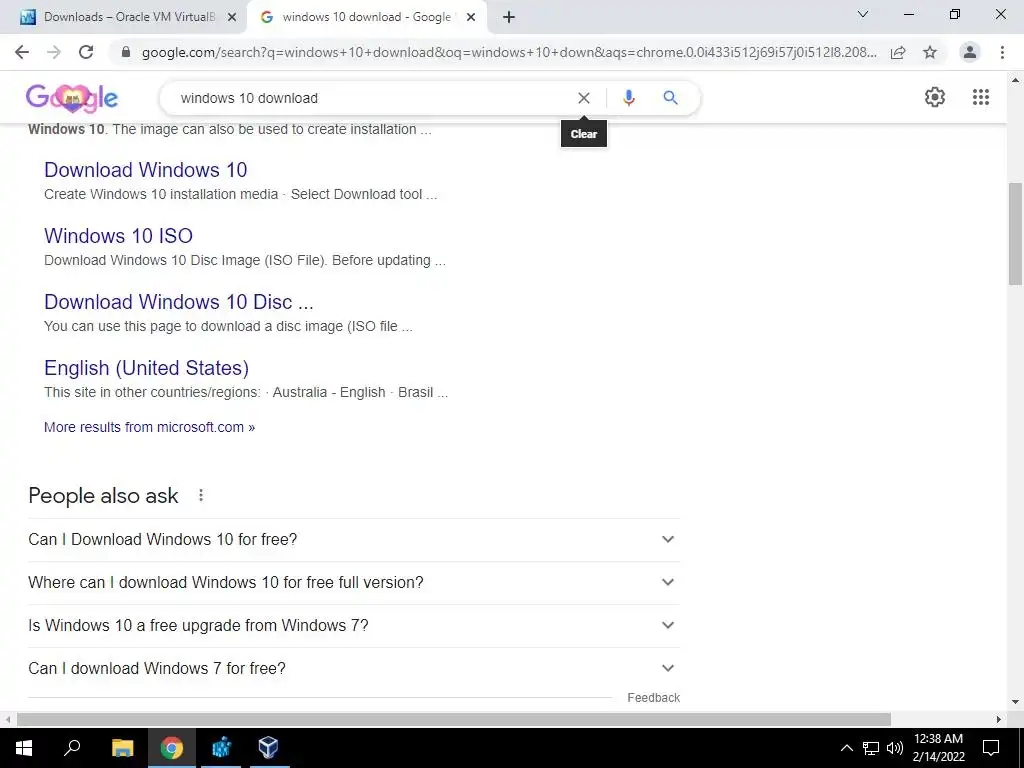Bookmark this page with the star icon
1024x768 pixels.
(930, 52)
